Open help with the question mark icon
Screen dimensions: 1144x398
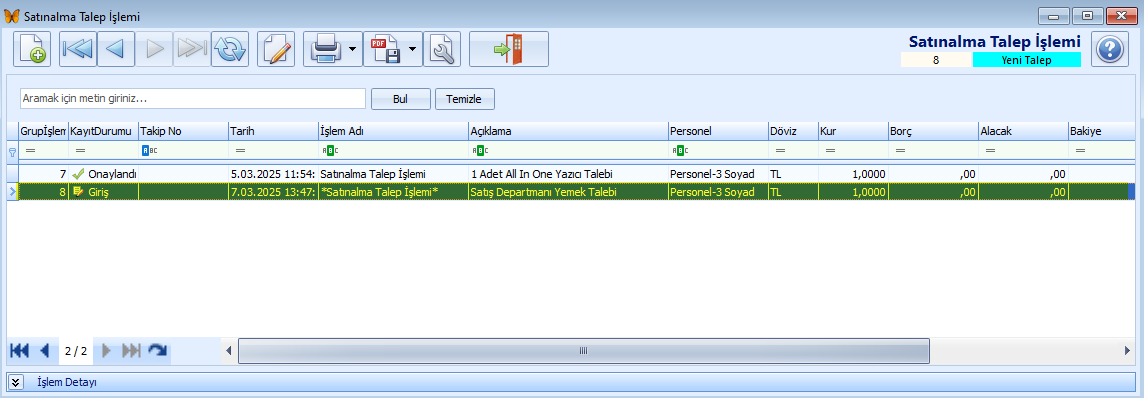coord(1110,50)
